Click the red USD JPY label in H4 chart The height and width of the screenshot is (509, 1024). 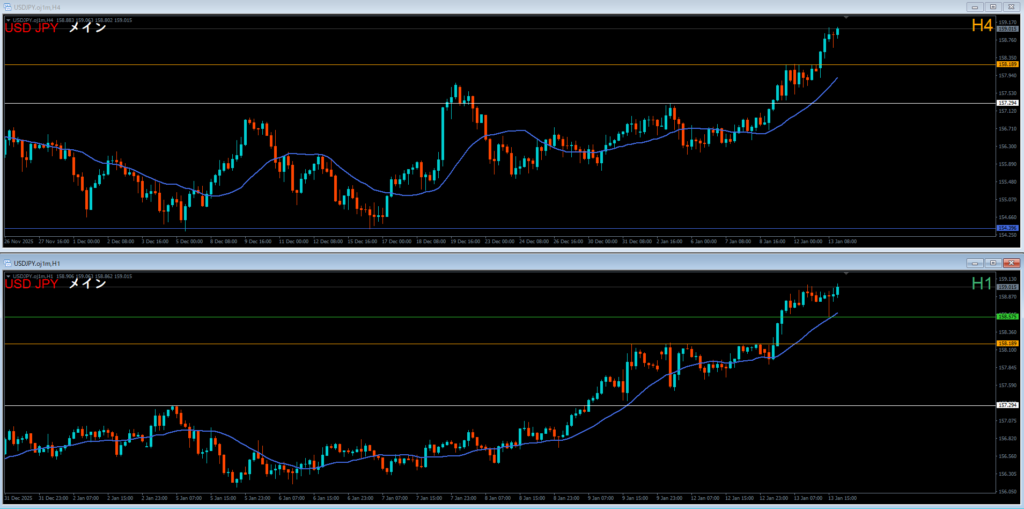(31, 28)
